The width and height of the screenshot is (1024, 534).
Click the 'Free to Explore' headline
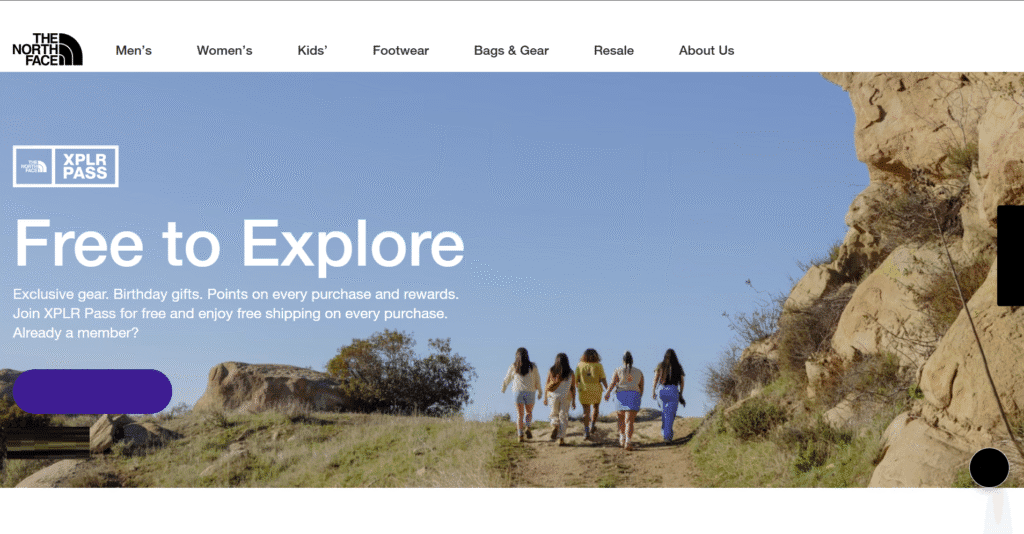[x=239, y=243]
